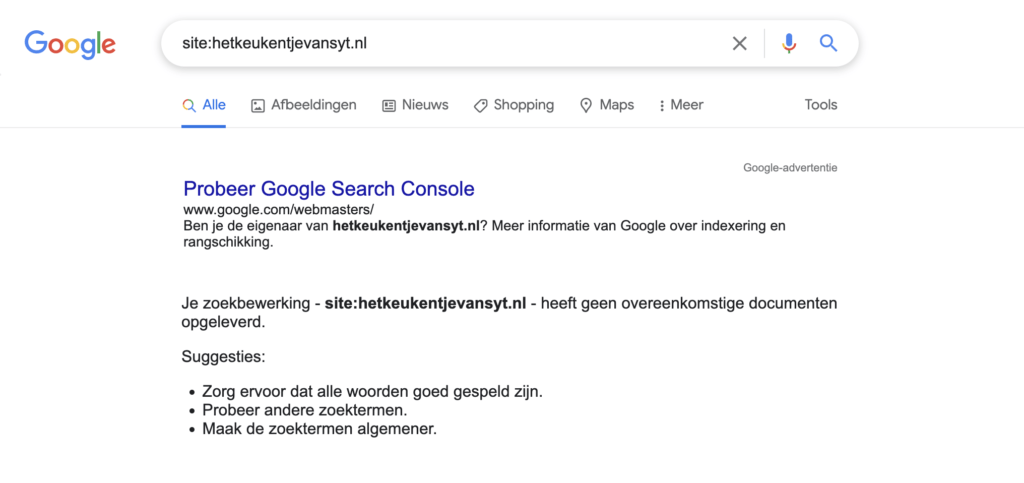The height and width of the screenshot is (483, 1024).
Task: Submit search using the magnifying glass icon
Action: [x=828, y=44]
